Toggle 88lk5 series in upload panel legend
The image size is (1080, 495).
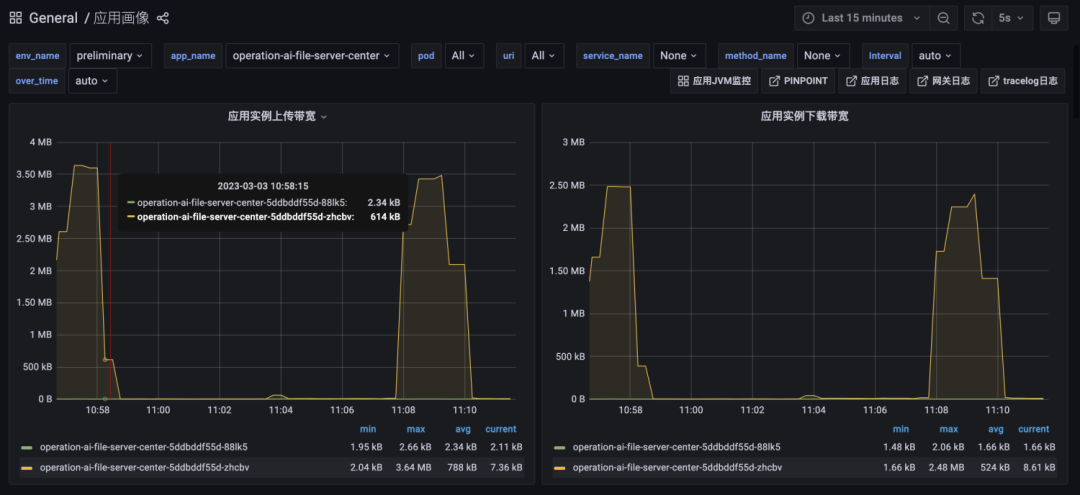[x=144, y=447]
